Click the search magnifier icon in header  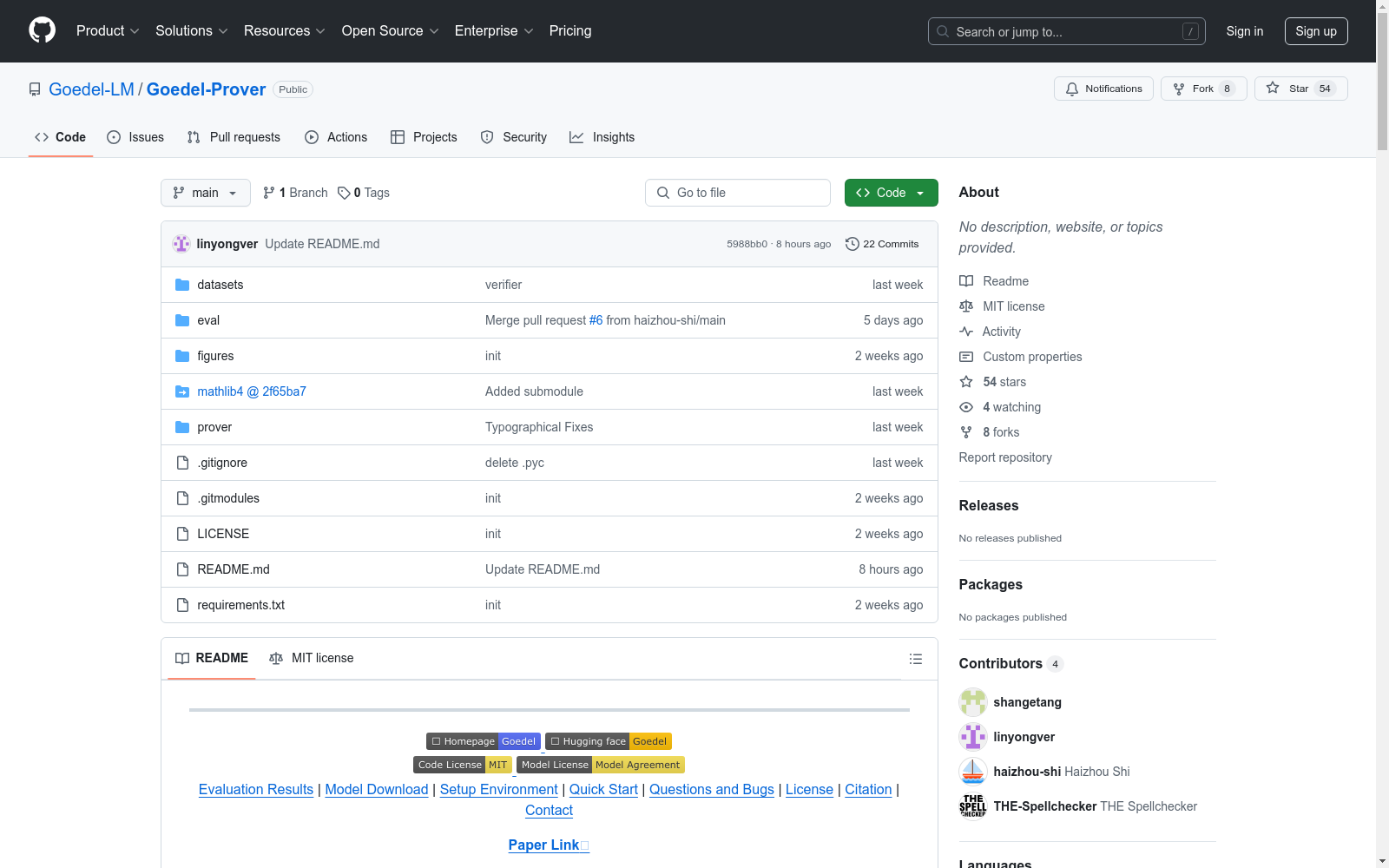tap(943, 31)
